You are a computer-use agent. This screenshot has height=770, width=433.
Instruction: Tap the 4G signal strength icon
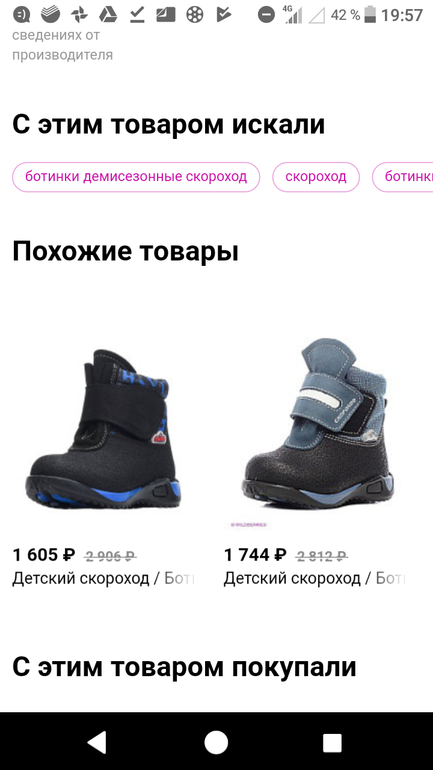coord(293,15)
